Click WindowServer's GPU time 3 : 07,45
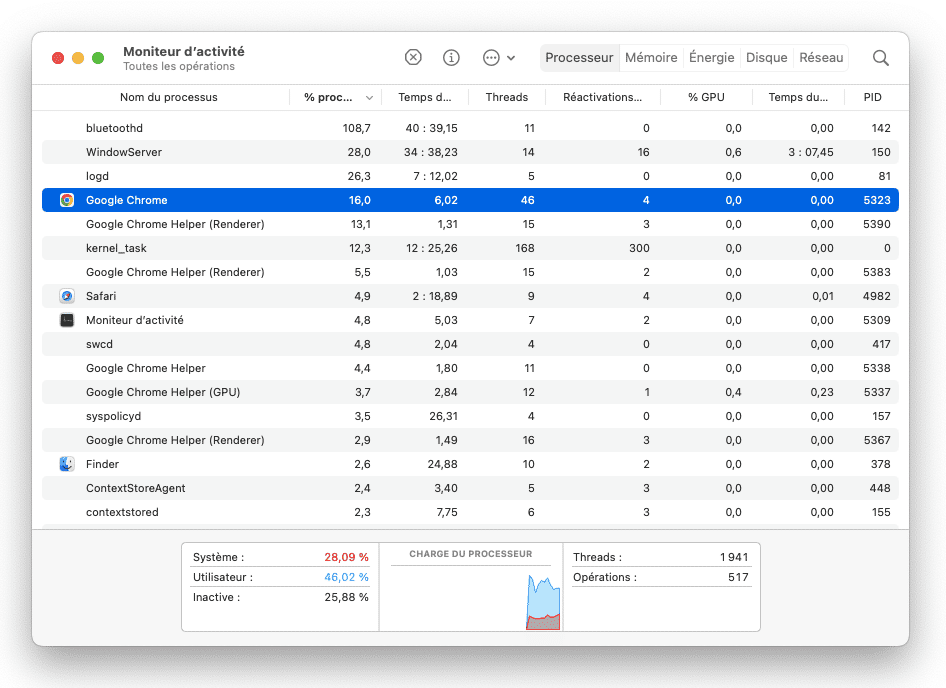Image resolution: width=946 pixels, height=688 pixels. [811, 152]
